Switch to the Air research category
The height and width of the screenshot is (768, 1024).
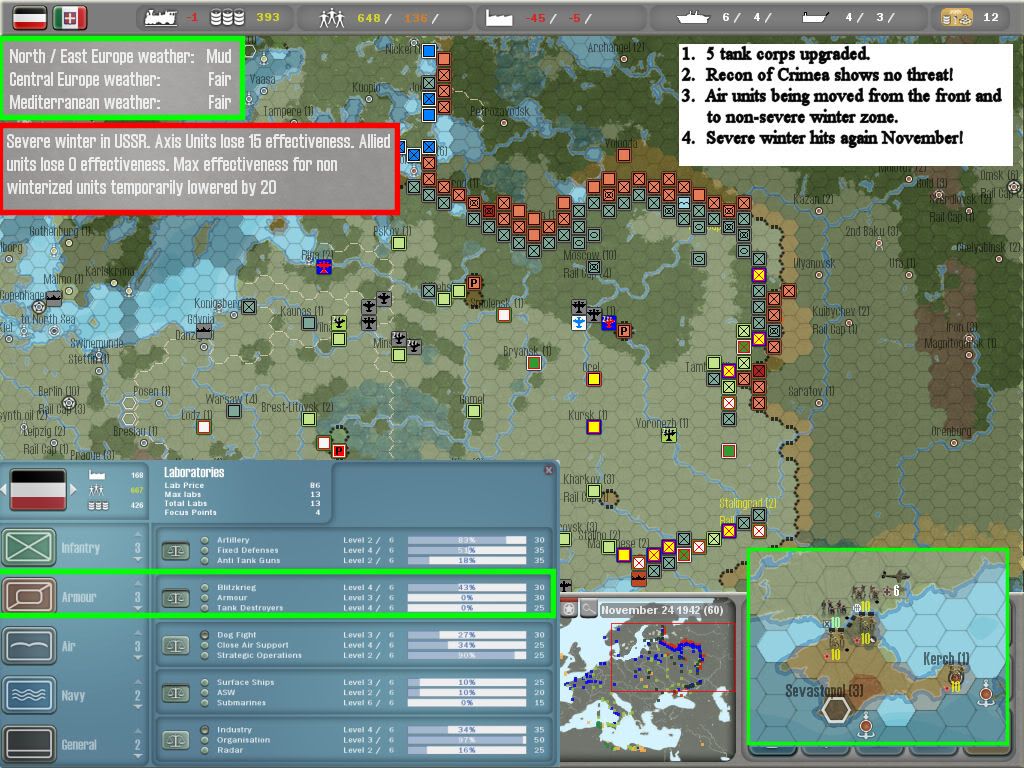tap(30, 646)
